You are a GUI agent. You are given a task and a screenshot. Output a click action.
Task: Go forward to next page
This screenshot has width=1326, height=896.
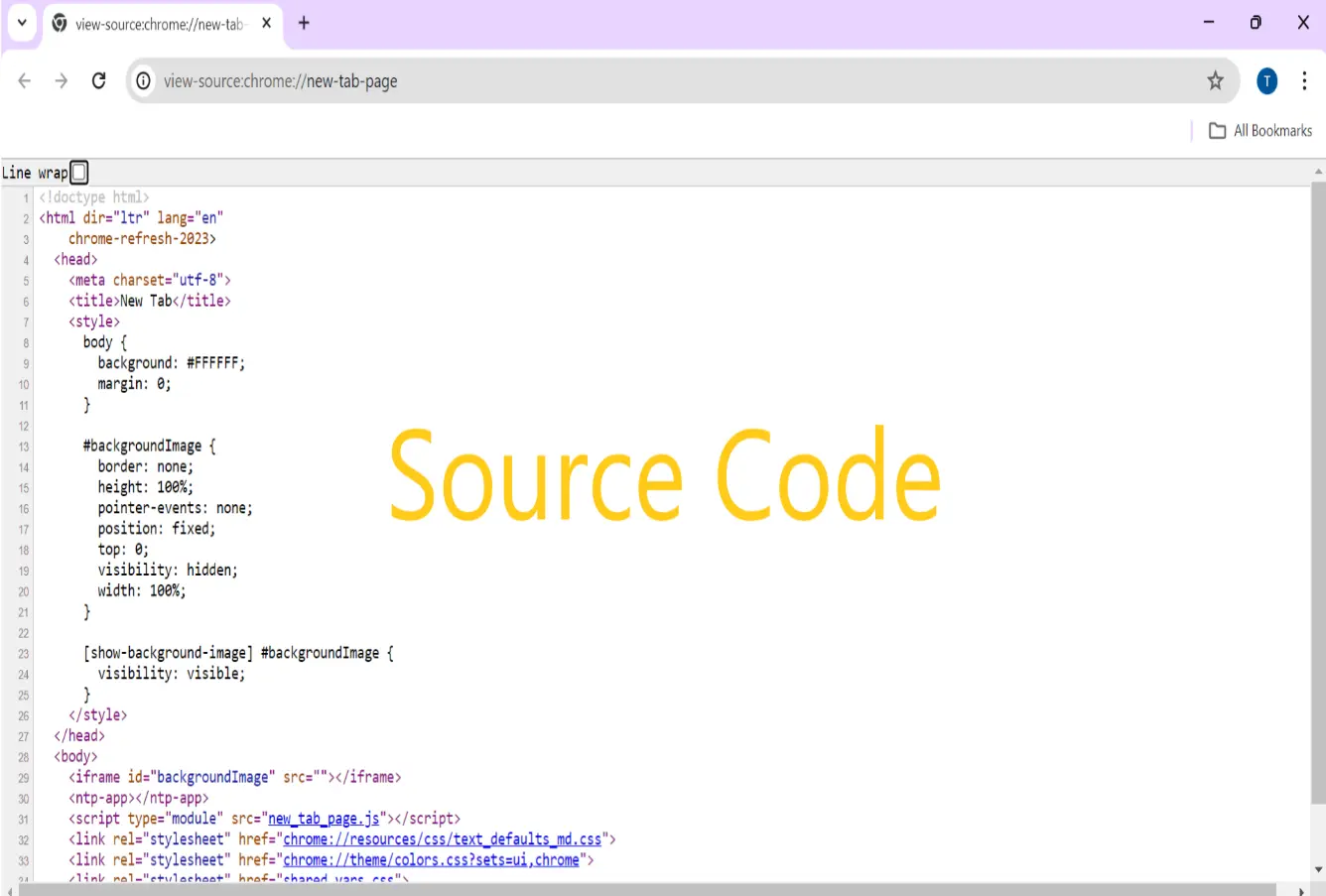click(62, 81)
